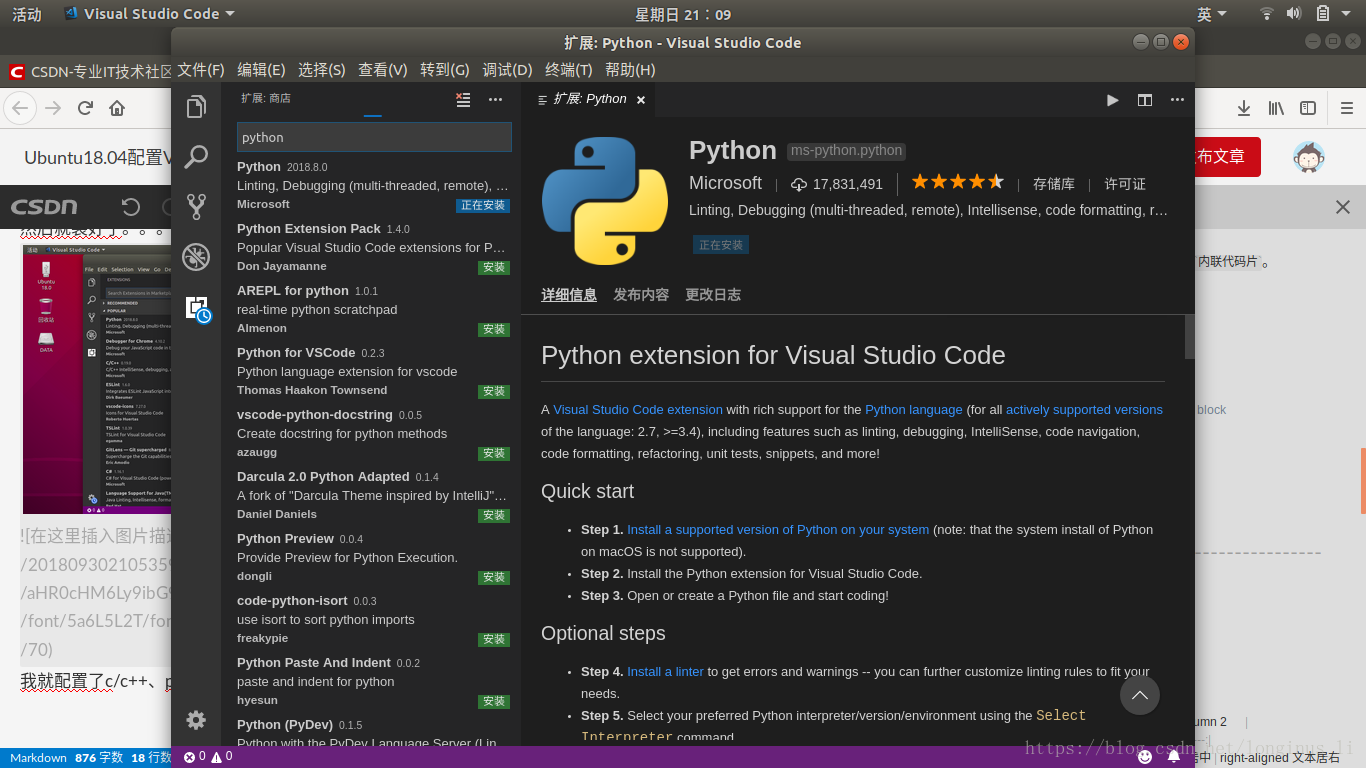
Task: Install code-python-isort extension
Action: coord(494,640)
